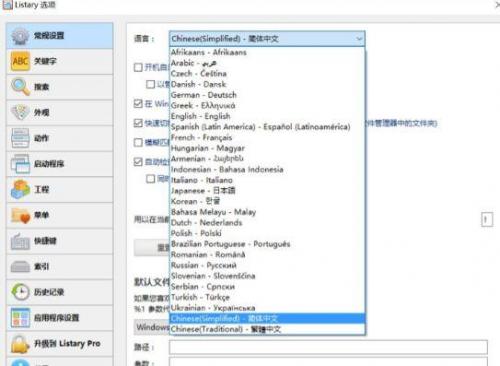Choose Afrikaans - Afrikaans language

click(x=267, y=52)
